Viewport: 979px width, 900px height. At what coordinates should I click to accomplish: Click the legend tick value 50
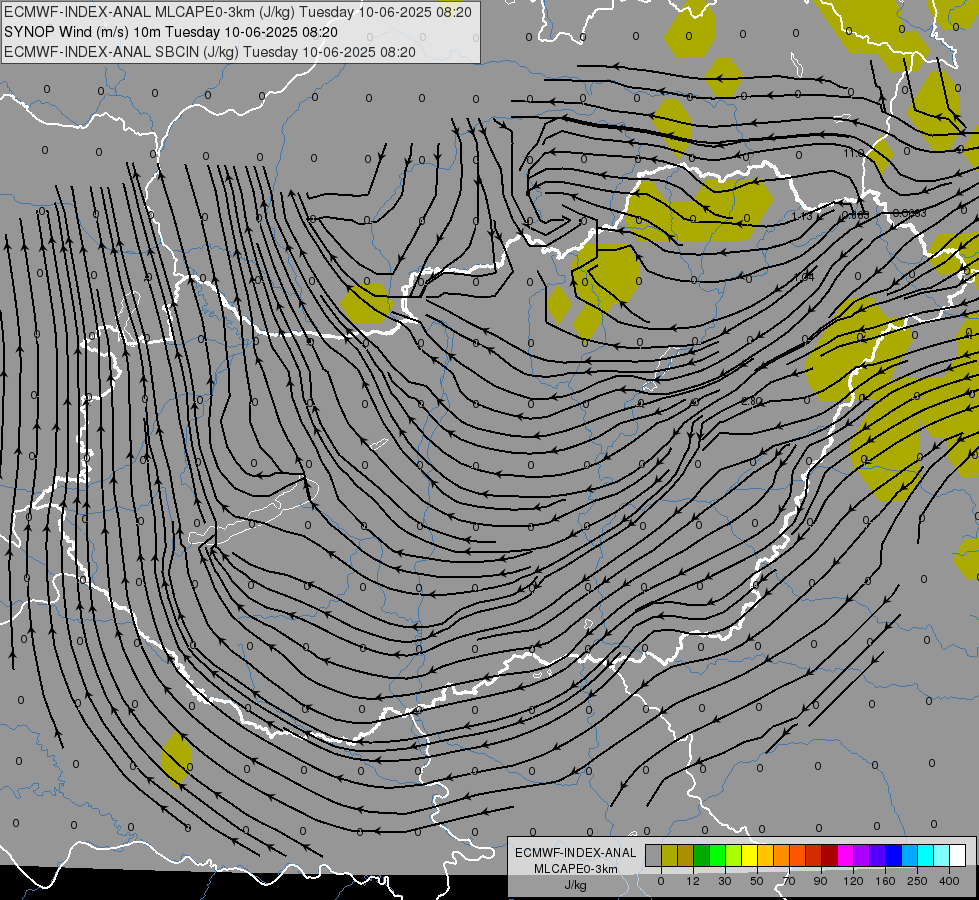point(757,881)
